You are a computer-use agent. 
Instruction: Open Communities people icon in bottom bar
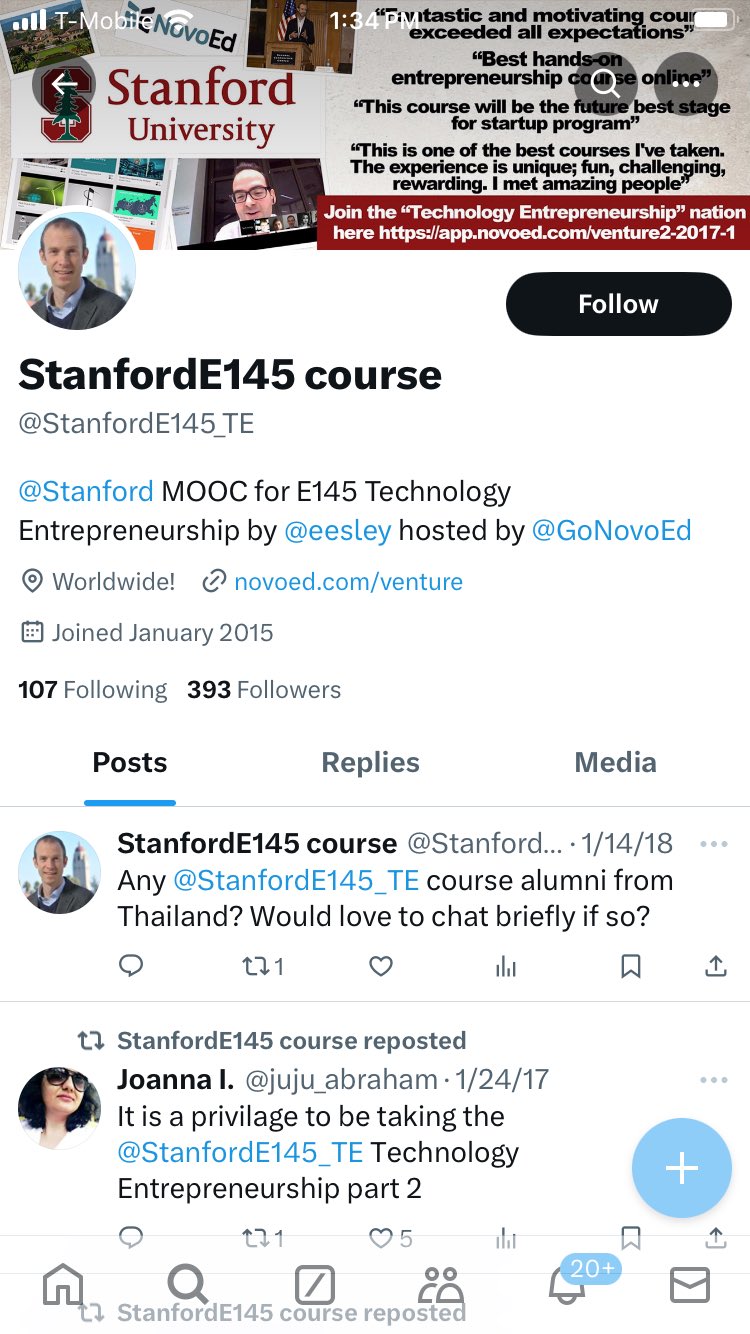click(440, 1285)
